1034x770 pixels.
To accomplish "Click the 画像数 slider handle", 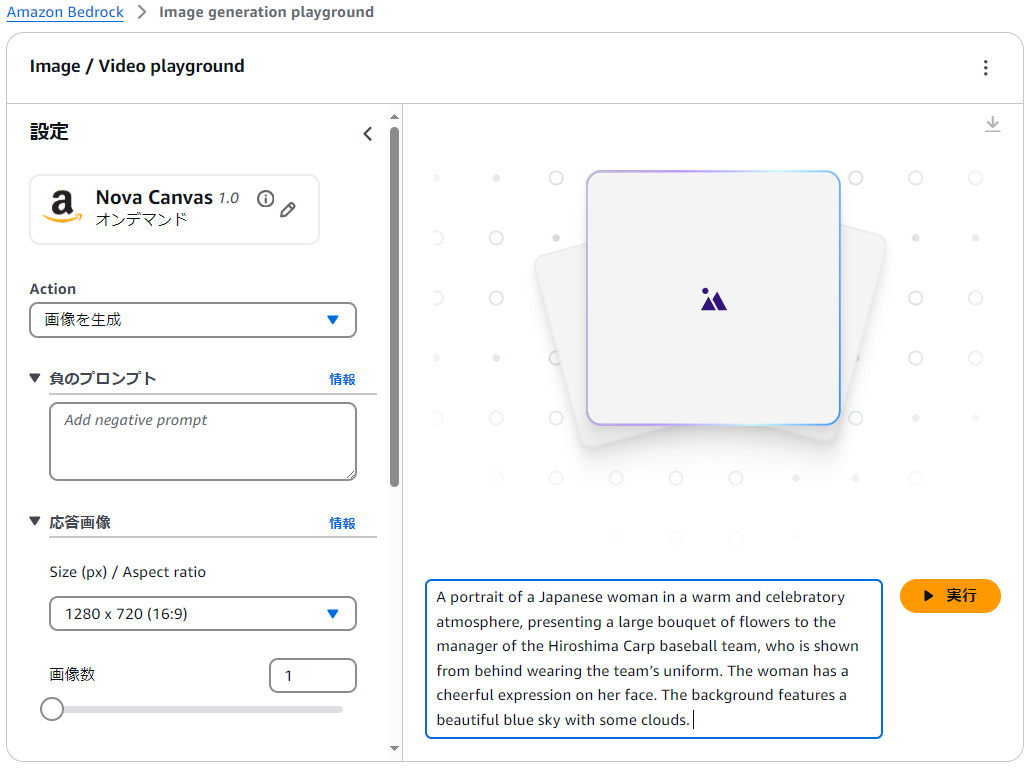I will pyautogui.click(x=52, y=709).
